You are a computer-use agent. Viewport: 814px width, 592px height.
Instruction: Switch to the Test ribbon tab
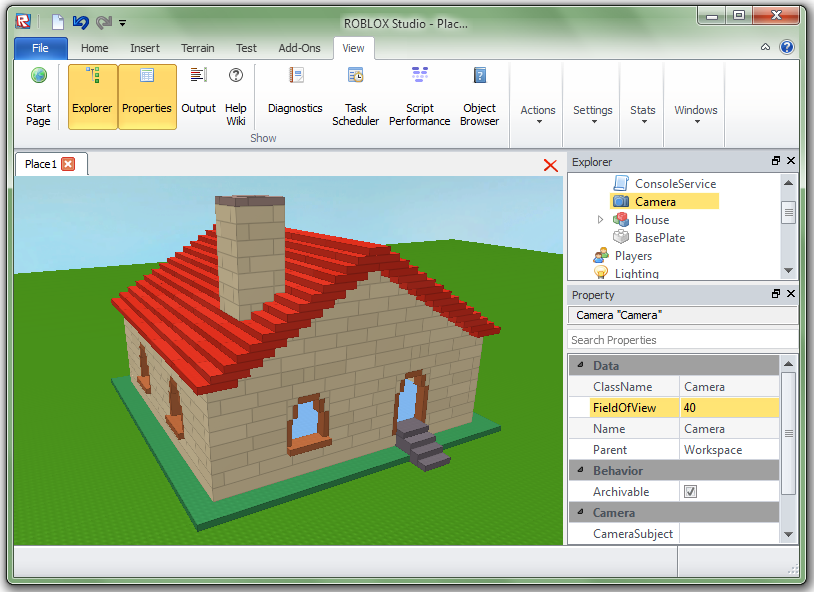[x=246, y=48]
